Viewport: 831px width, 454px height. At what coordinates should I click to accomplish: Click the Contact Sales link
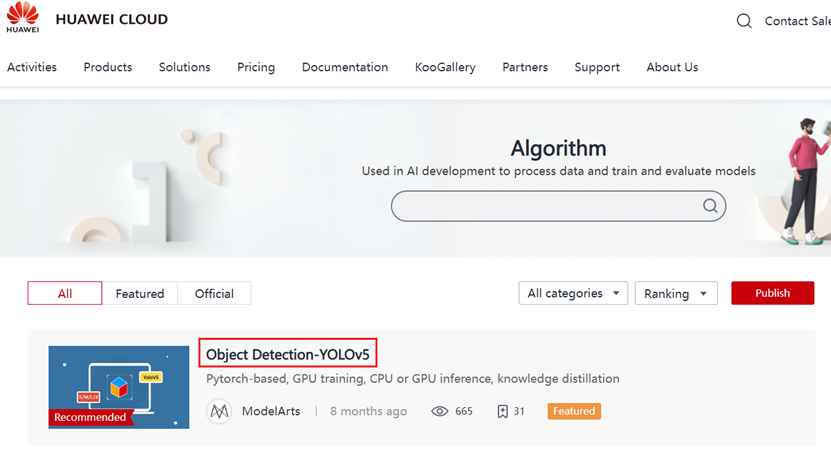(798, 21)
